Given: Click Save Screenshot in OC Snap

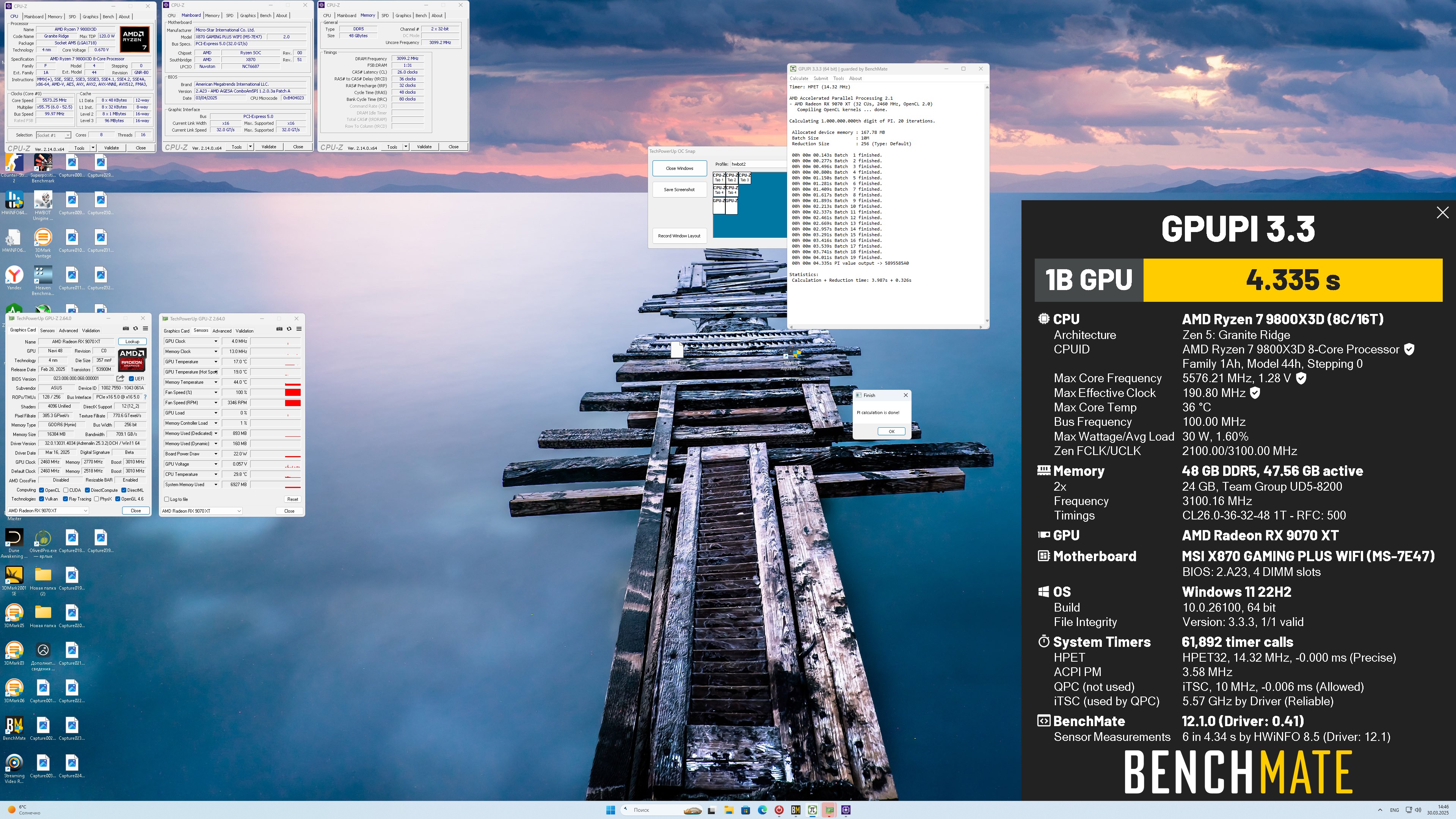Looking at the screenshot, I should (679, 190).
